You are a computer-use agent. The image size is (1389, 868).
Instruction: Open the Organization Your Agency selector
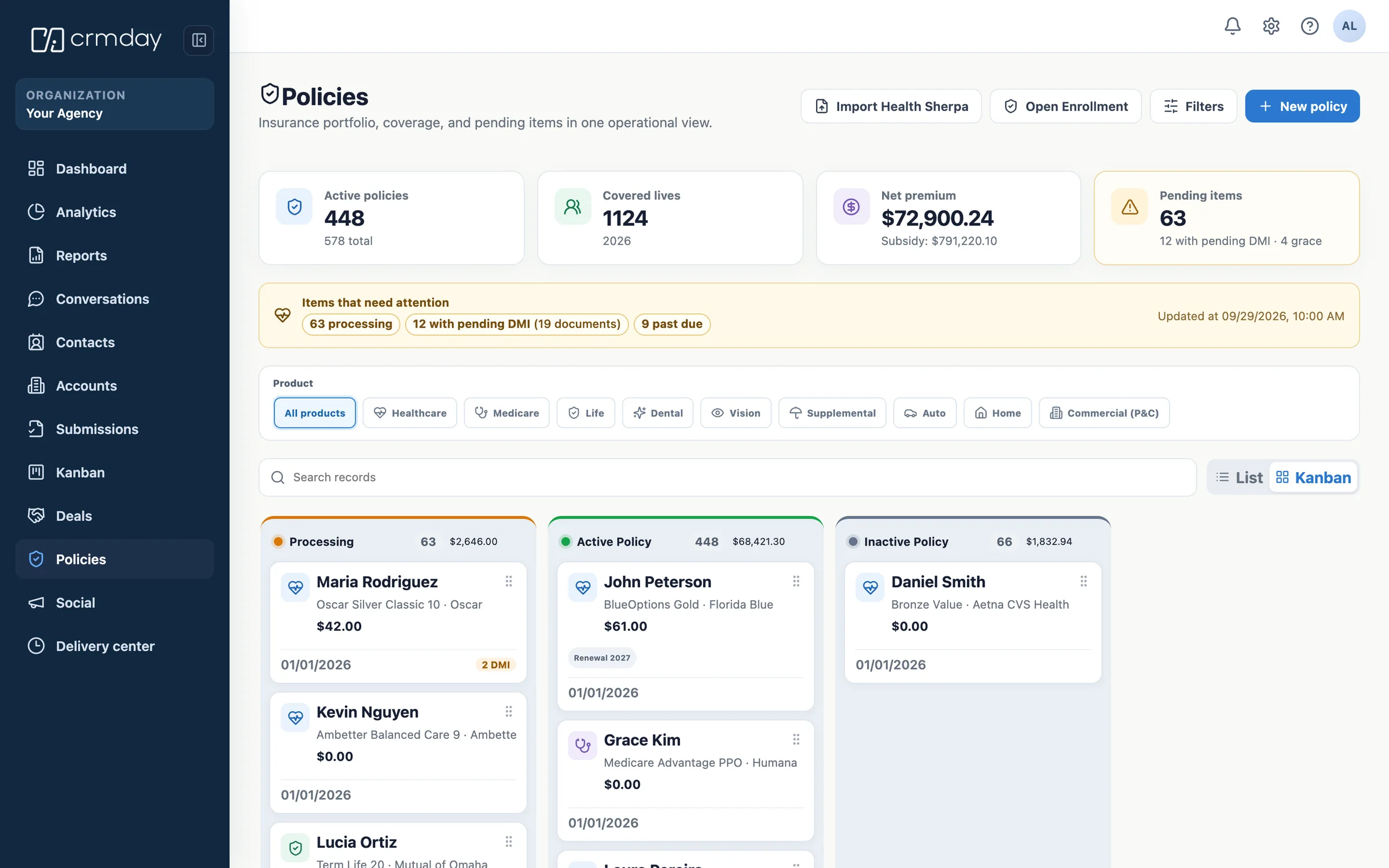[x=115, y=104]
